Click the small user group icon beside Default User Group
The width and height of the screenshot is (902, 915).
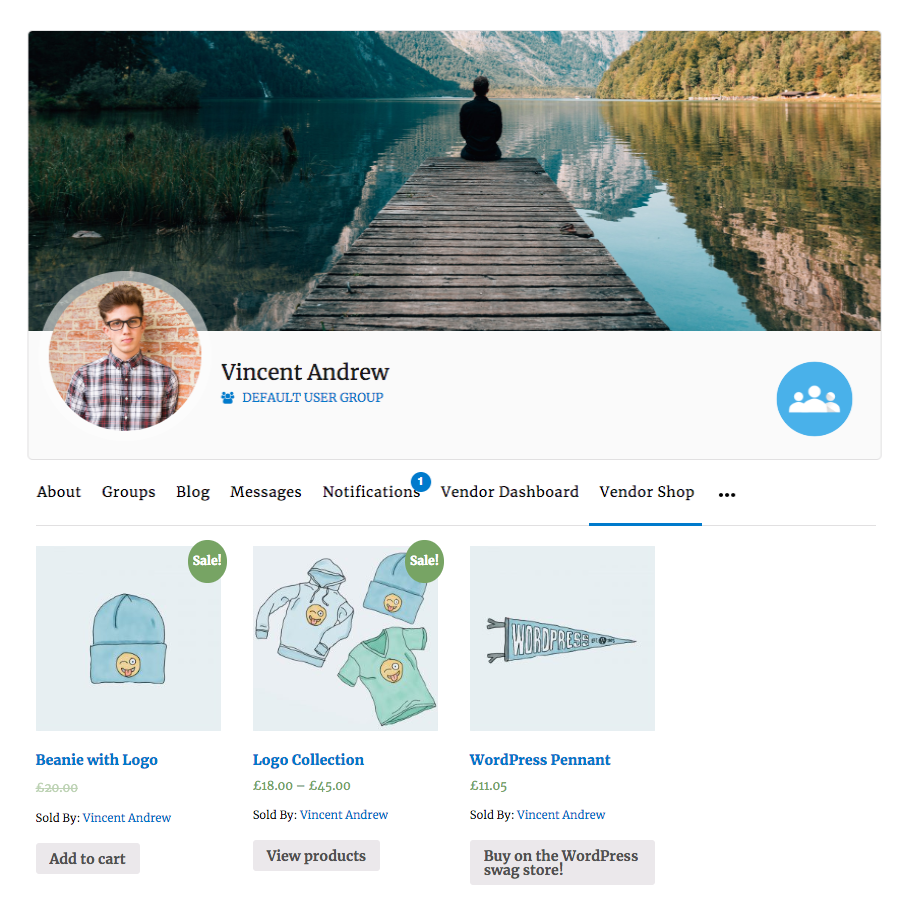pyautogui.click(x=228, y=398)
